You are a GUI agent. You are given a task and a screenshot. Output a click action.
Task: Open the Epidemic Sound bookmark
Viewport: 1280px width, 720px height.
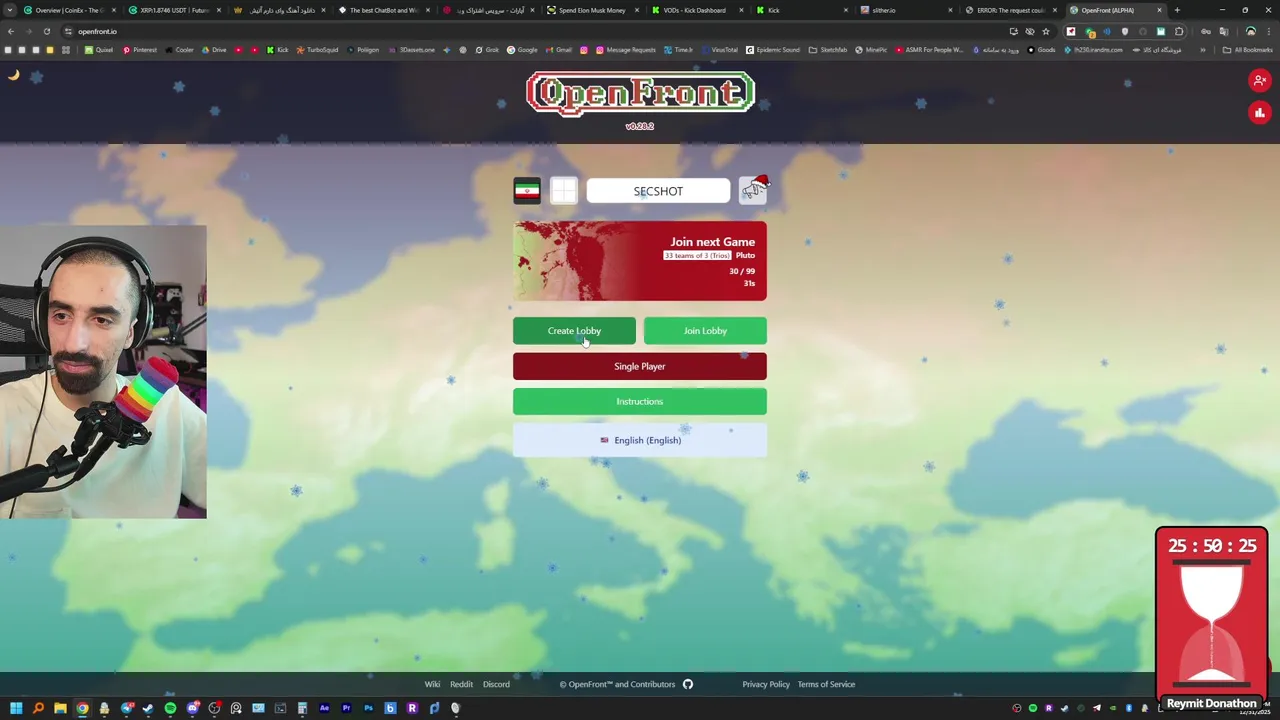click(773, 50)
